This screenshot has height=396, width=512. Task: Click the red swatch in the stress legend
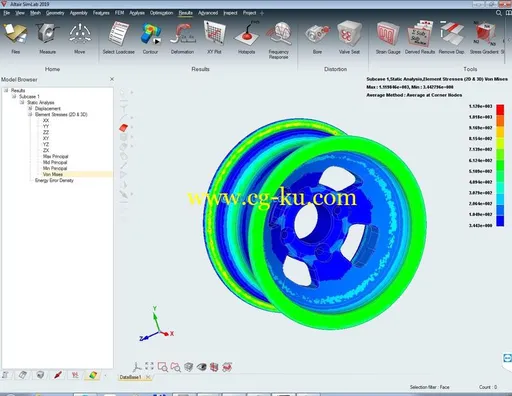coord(500,110)
